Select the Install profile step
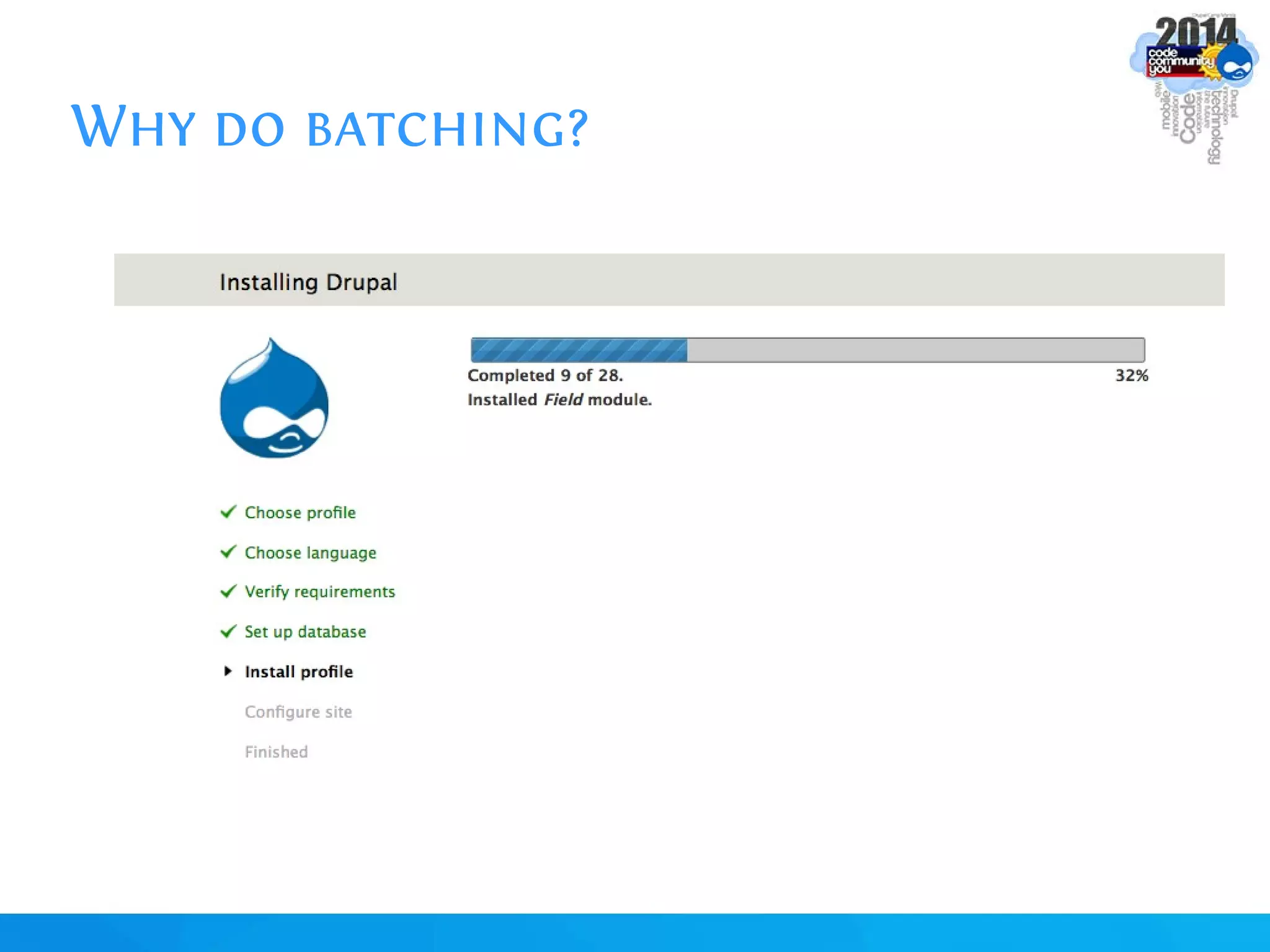The height and width of the screenshot is (952, 1270). (x=299, y=672)
